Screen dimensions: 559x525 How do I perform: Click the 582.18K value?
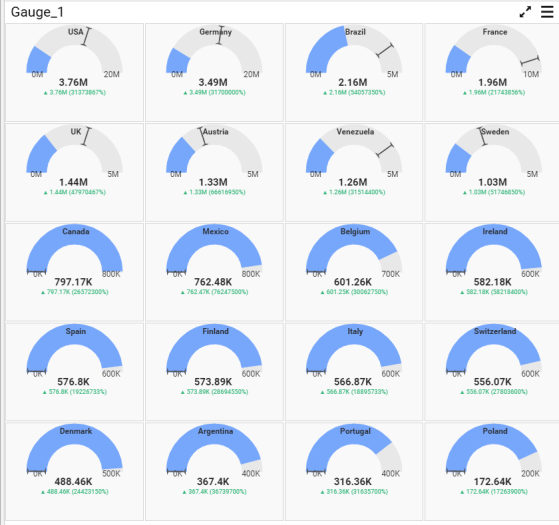click(492, 282)
